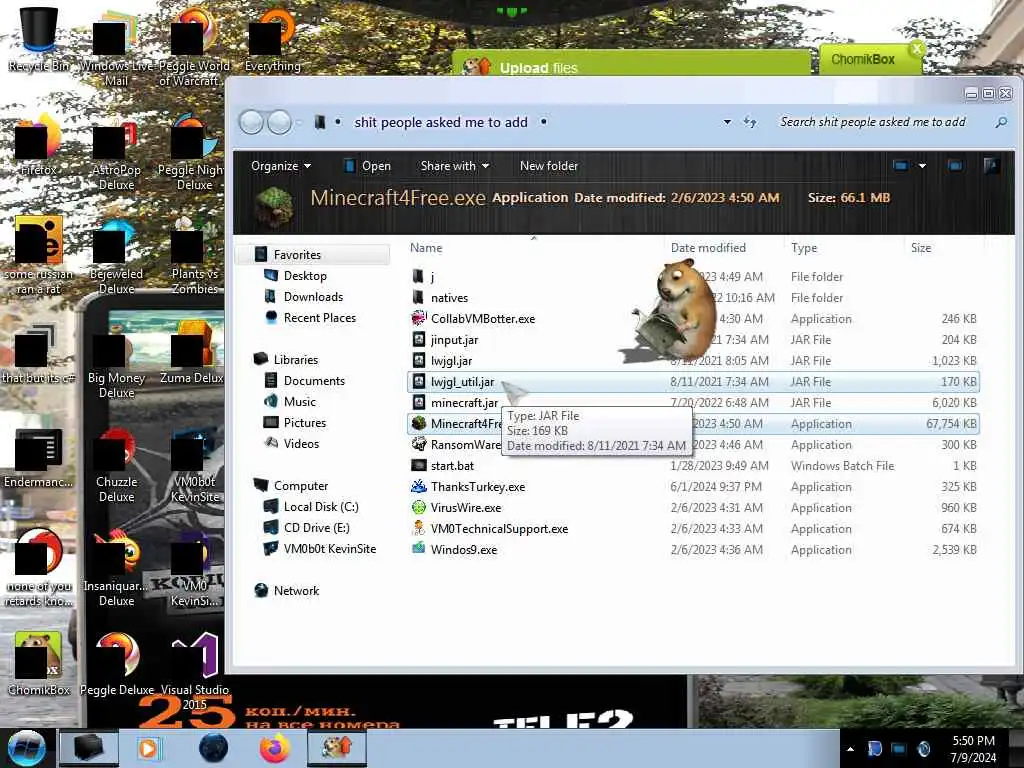The image size is (1024, 768).
Task: Select the natives folder row
Action: point(694,297)
